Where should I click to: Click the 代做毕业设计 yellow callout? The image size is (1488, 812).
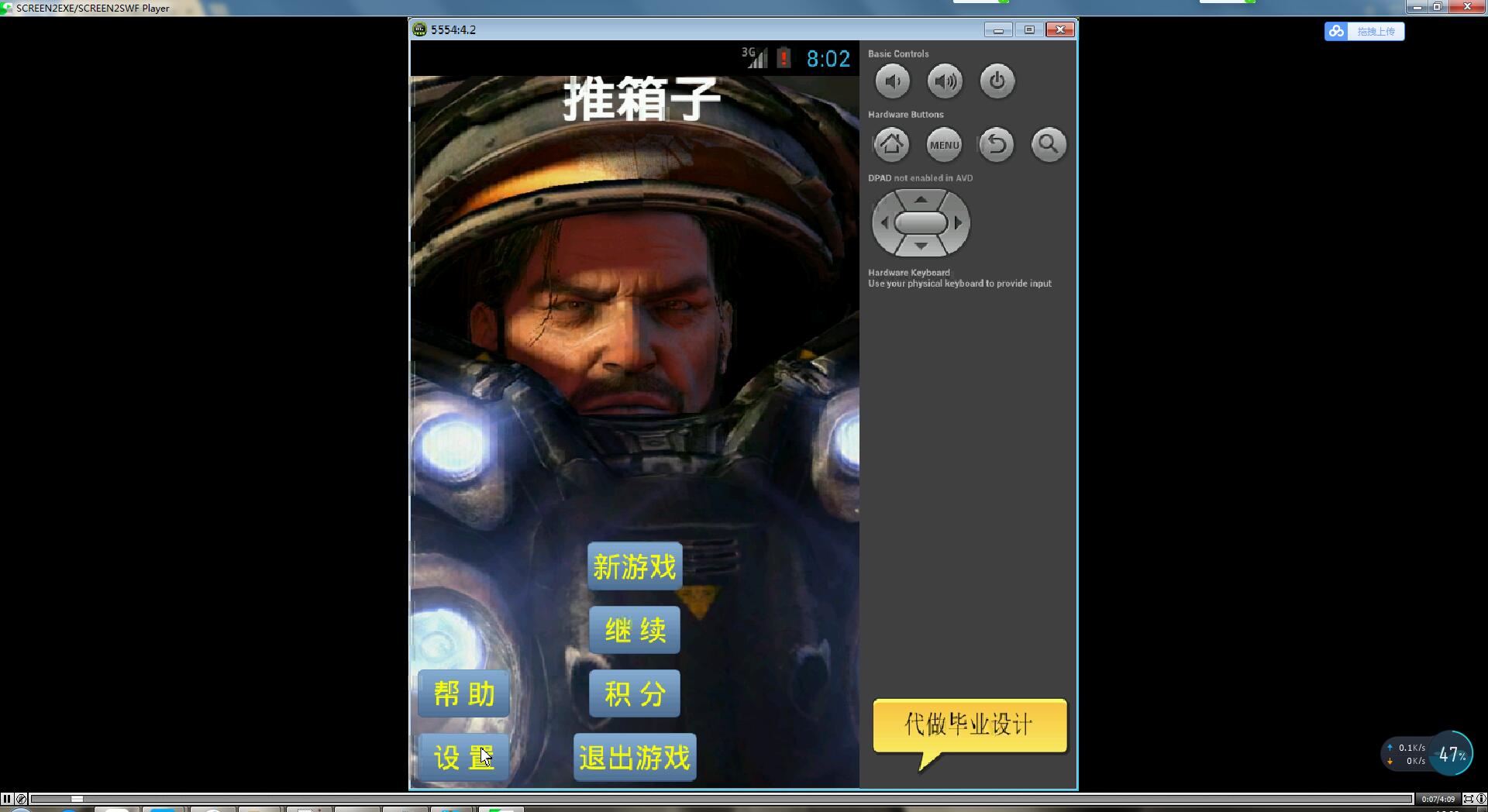970,725
